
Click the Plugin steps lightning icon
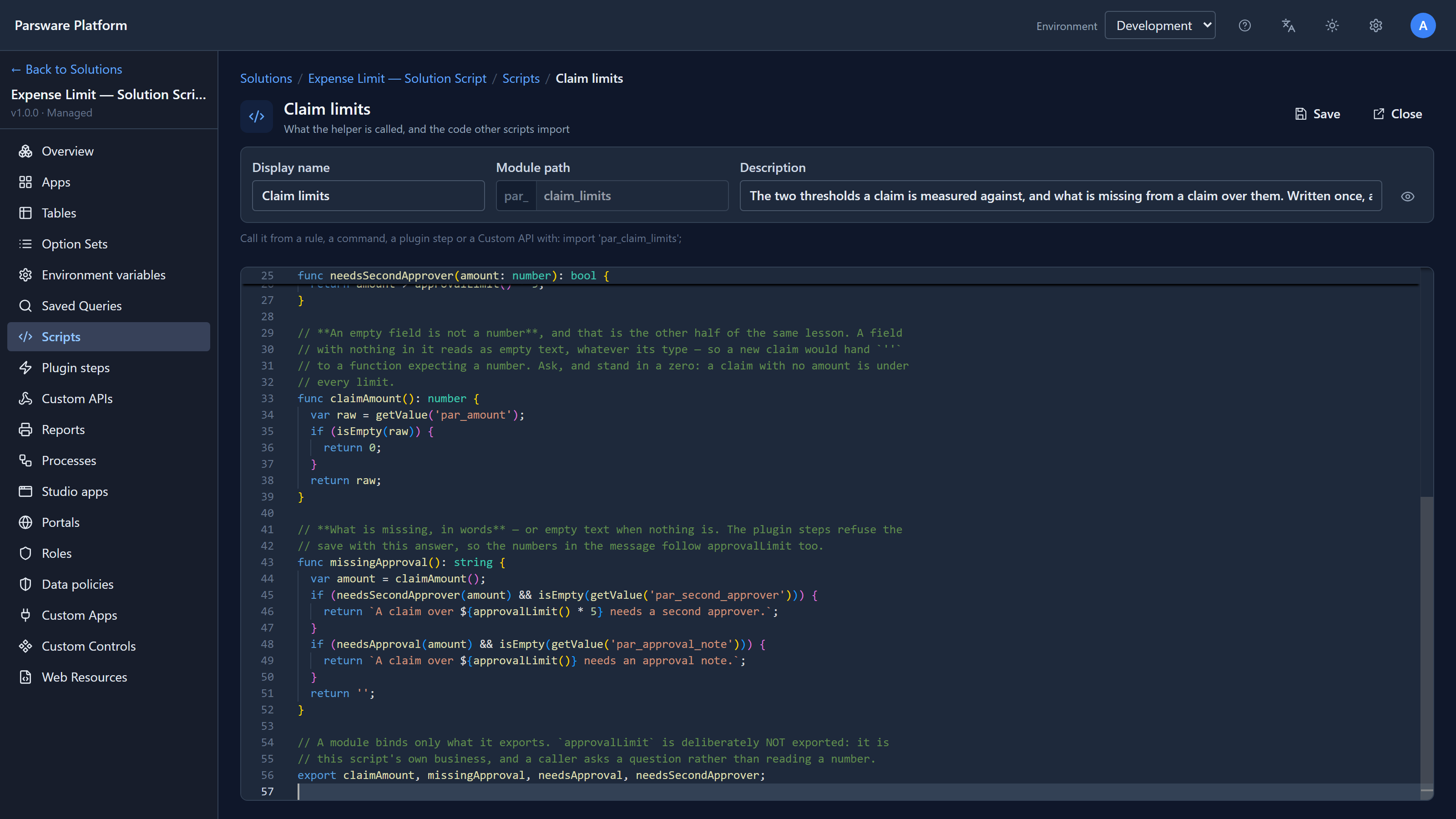tap(25, 368)
